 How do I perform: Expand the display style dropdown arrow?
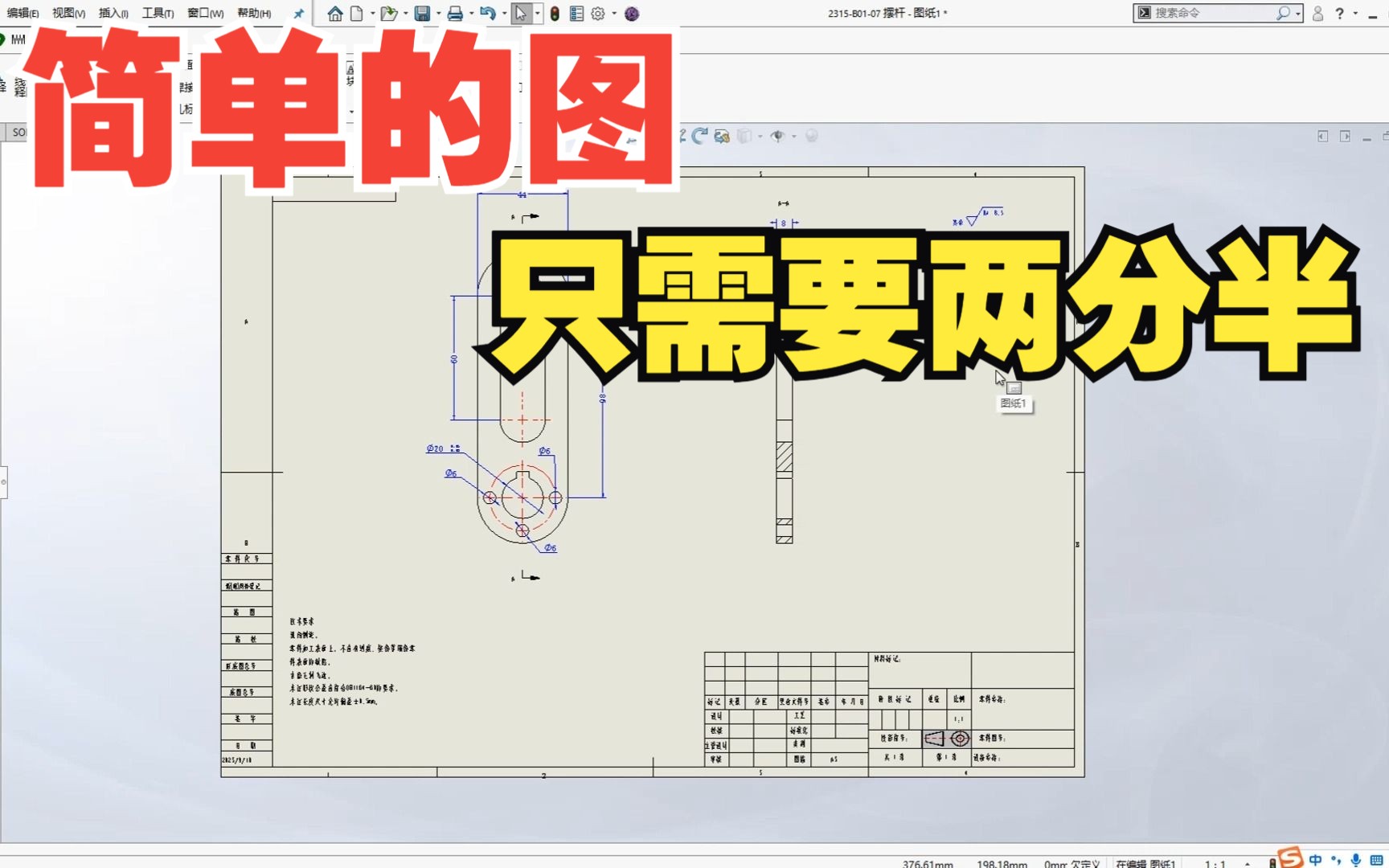pos(760,137)
